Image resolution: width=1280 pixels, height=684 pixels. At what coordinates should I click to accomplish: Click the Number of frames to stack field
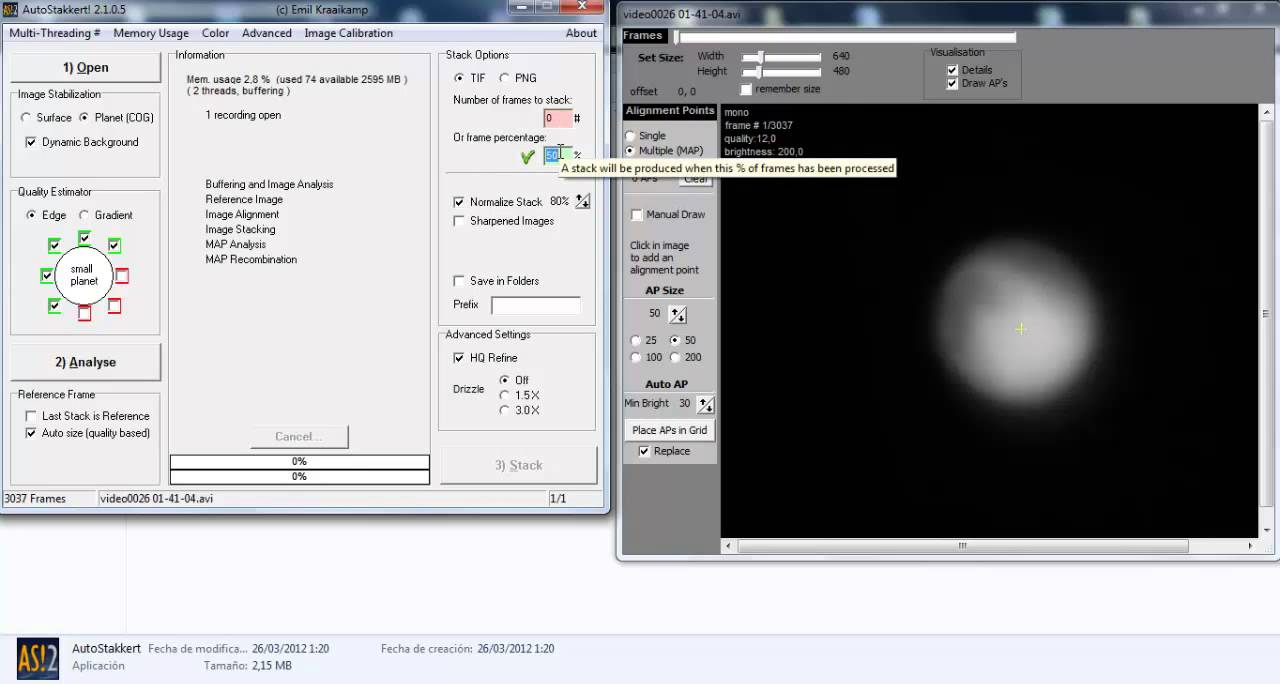point(558,118)
